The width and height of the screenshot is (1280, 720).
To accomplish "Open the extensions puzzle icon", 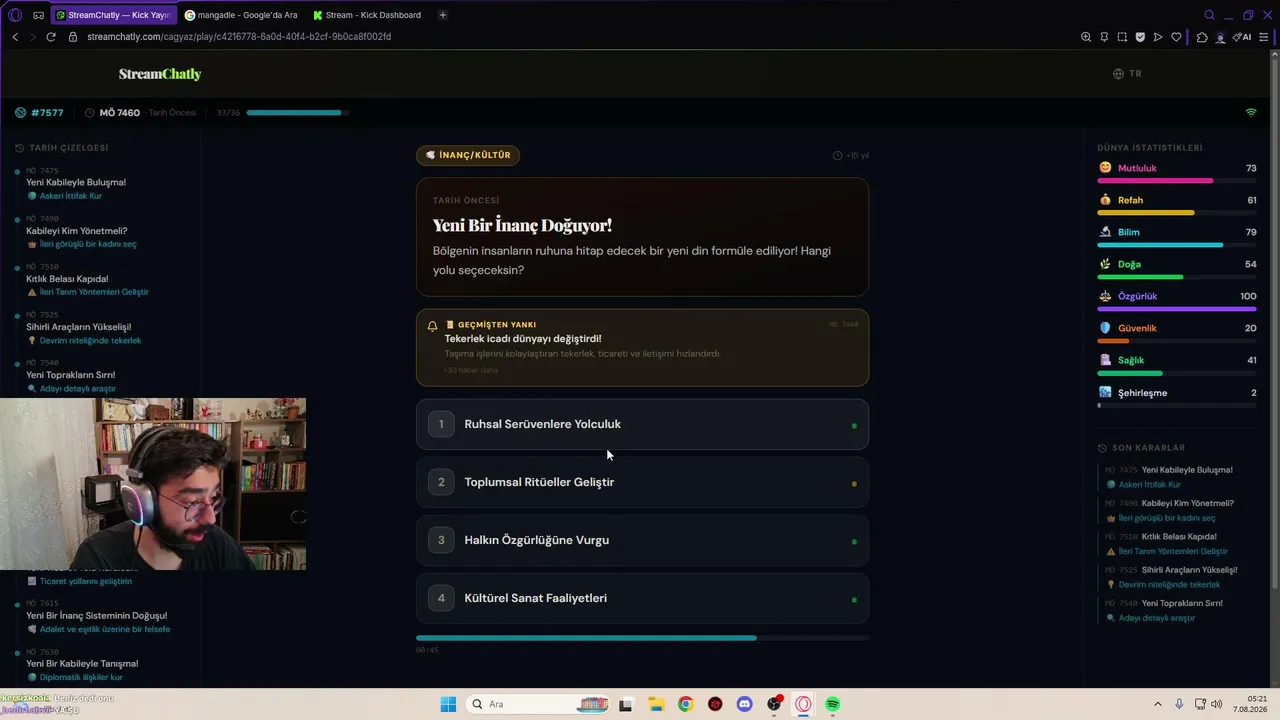I will tap(1202, 37).
